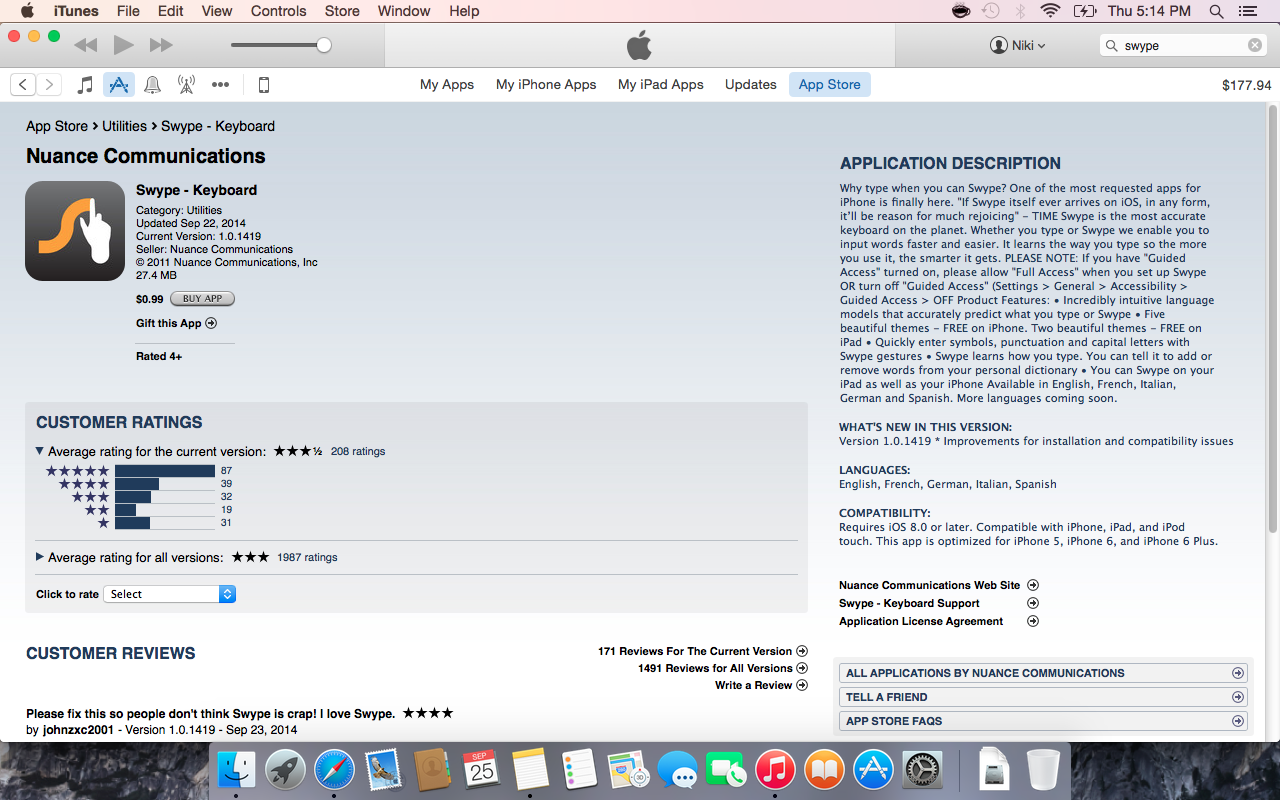Open Finder in the Dock

pos(237,769)
